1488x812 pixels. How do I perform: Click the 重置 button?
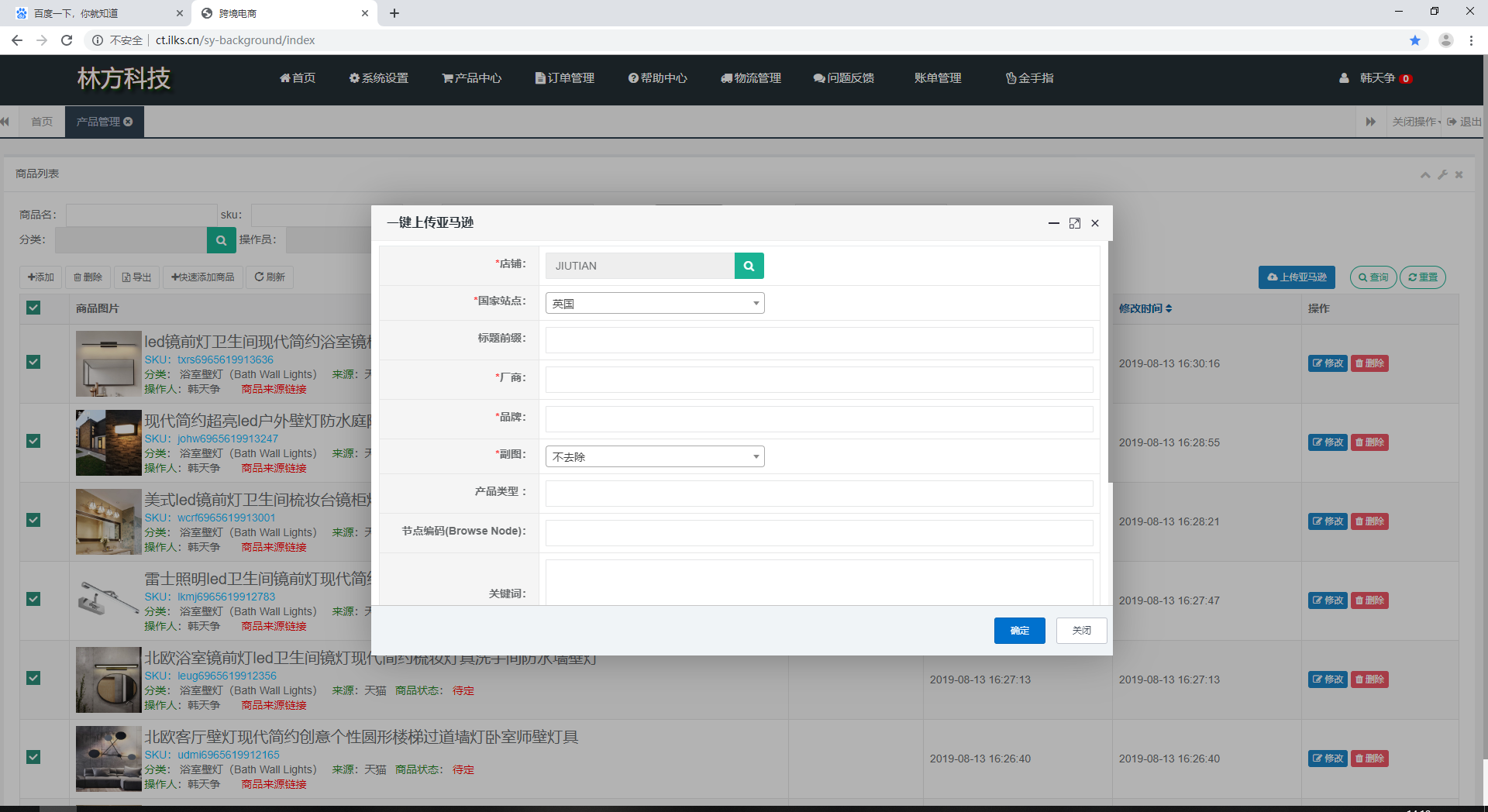click(1423, 277)
